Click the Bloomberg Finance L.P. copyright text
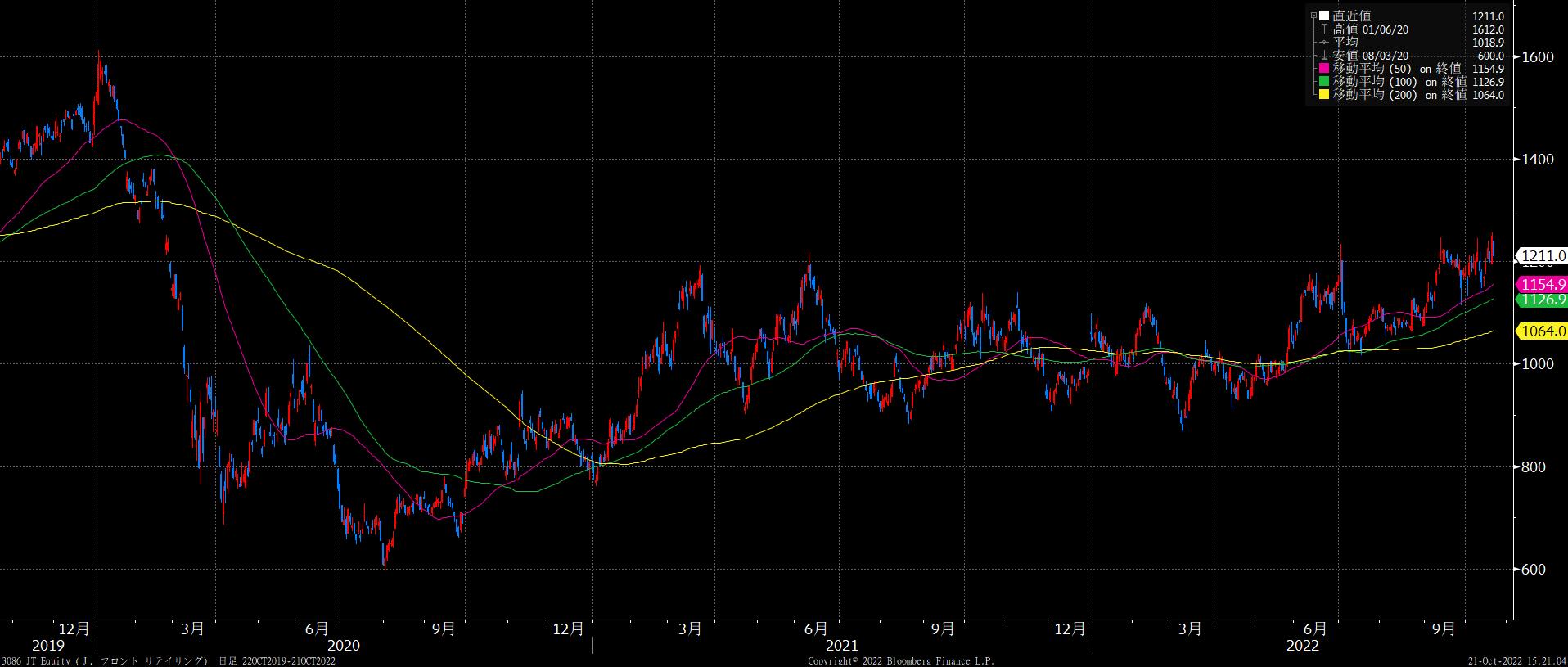The width and height of the screenshot is (1568, 667). pyautogui.click(x=900, y=661)
